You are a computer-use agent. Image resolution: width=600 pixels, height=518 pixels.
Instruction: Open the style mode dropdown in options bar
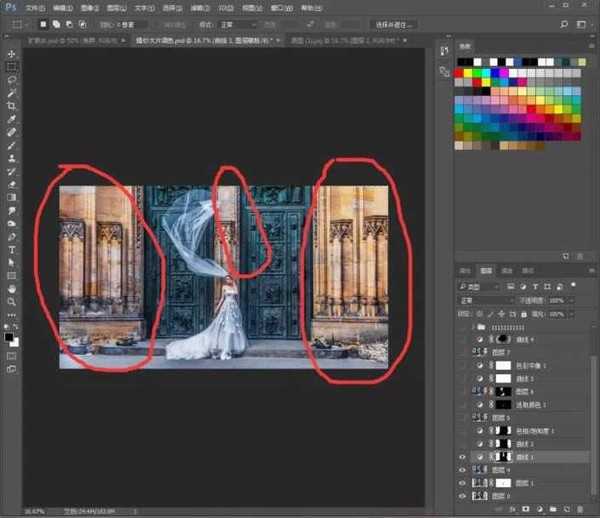(240, 24)
